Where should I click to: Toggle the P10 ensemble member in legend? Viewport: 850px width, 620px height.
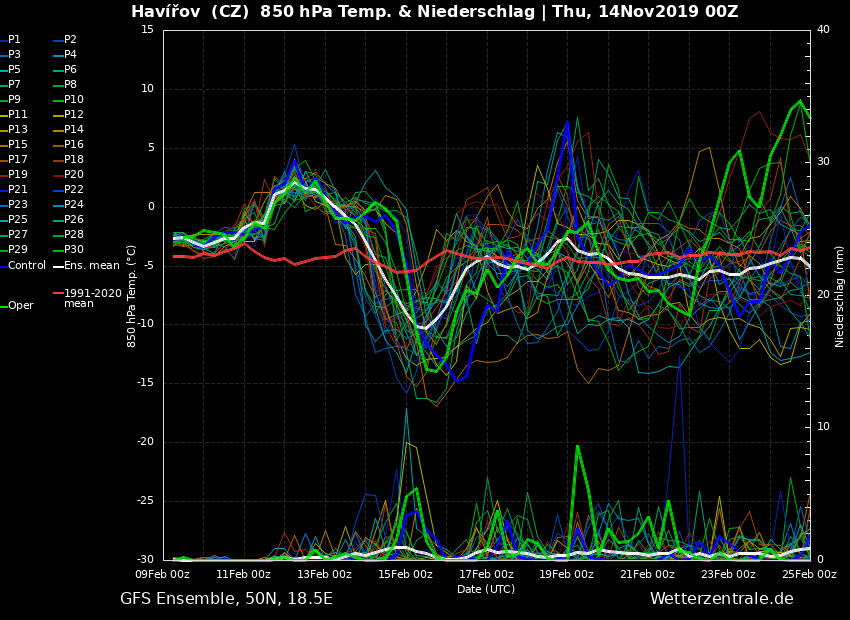coord(74,100)
